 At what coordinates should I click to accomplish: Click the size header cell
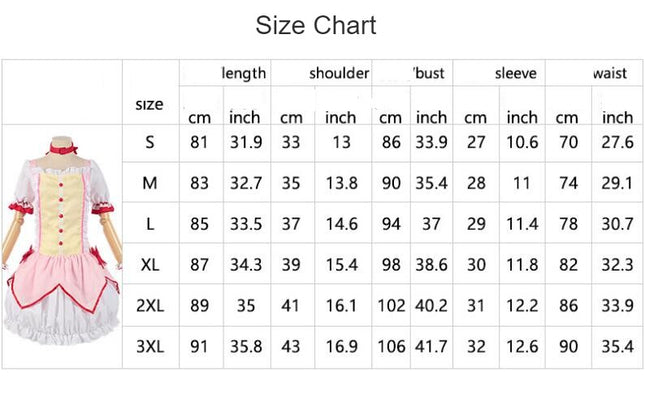click(x=149, y=104)
